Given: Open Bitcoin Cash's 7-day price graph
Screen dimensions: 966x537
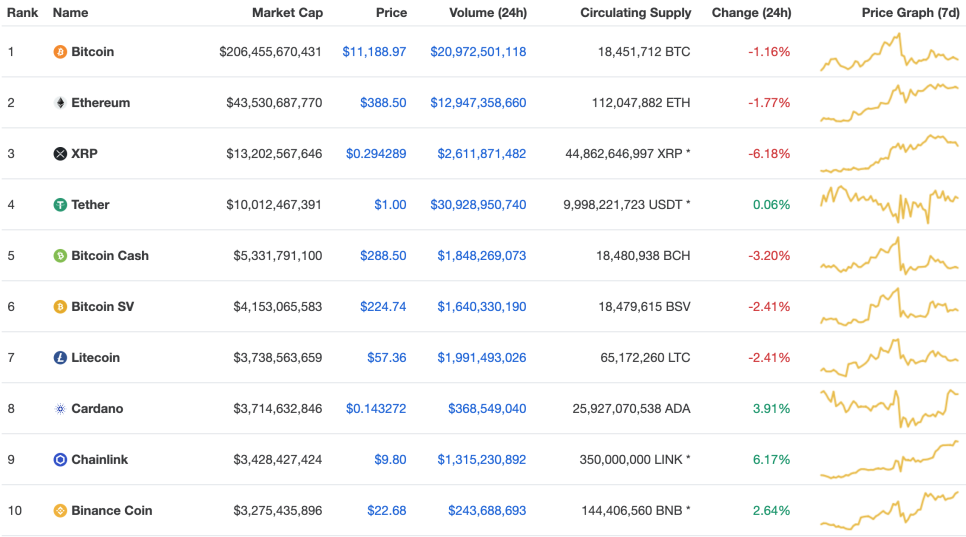Looking at the screenshot, I should tap(889, 256).
